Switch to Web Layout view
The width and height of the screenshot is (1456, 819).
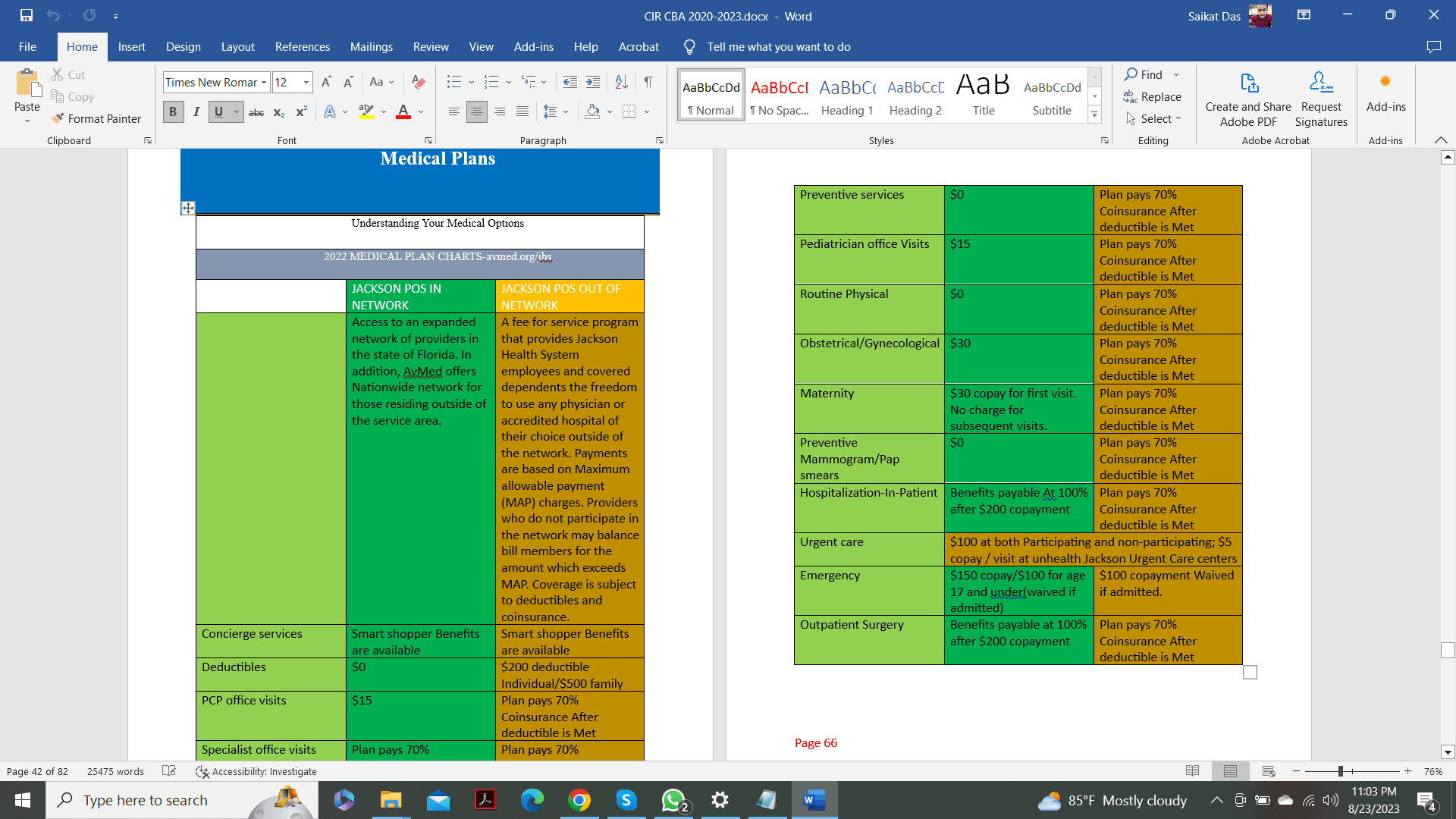pyautogui.click(x=1269, y=771)
